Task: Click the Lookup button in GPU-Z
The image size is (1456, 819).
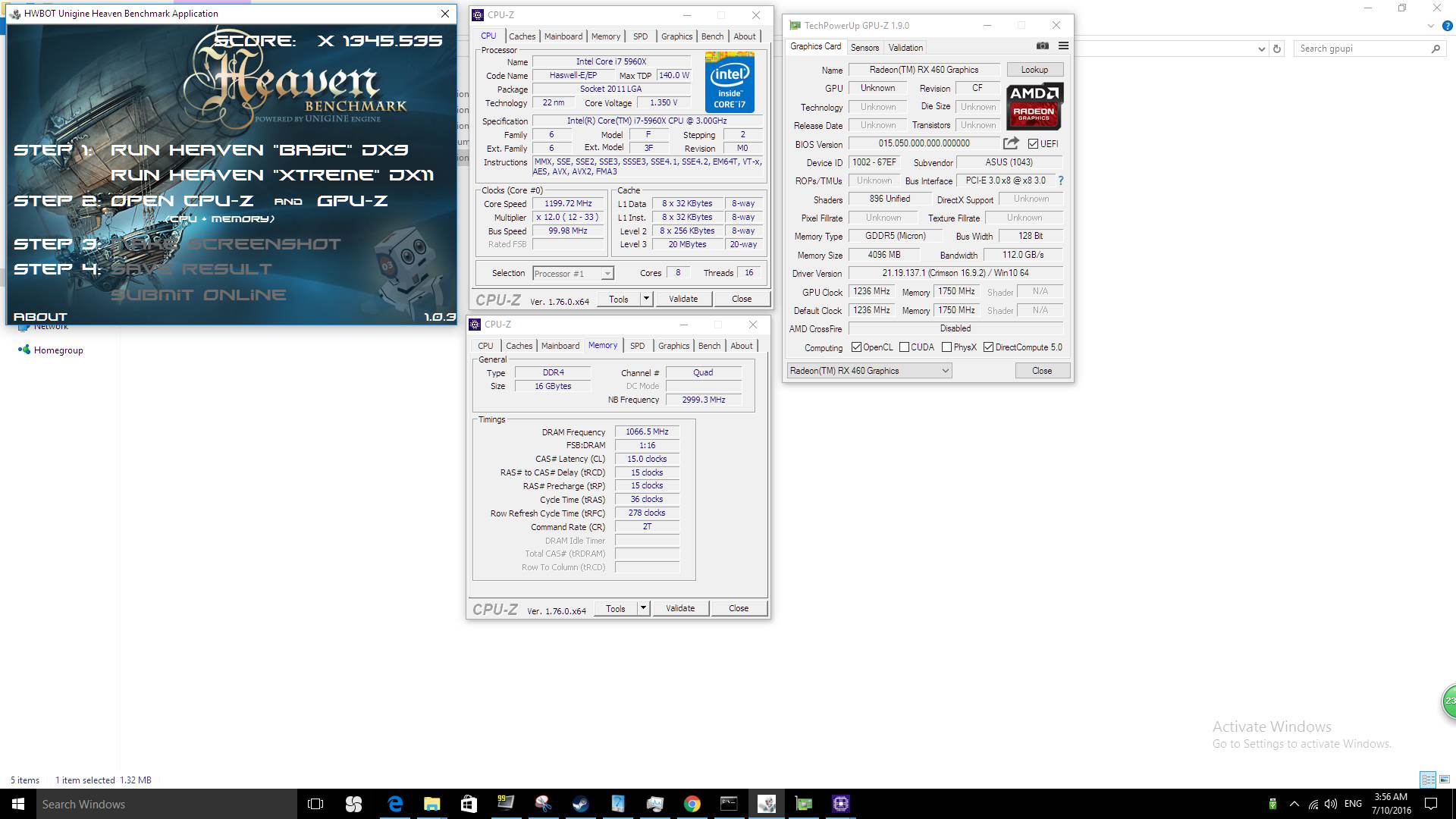Action: (1034, 70)
